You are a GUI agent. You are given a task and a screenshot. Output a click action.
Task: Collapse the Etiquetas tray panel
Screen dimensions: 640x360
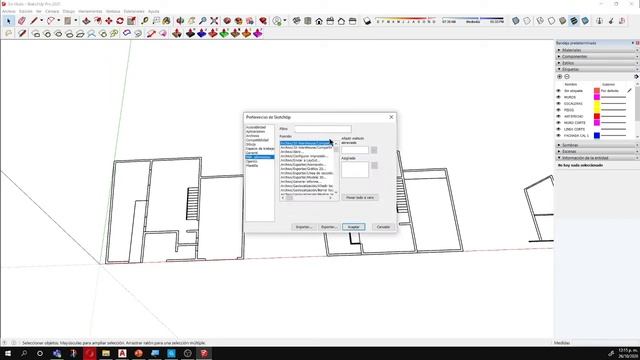597,69
